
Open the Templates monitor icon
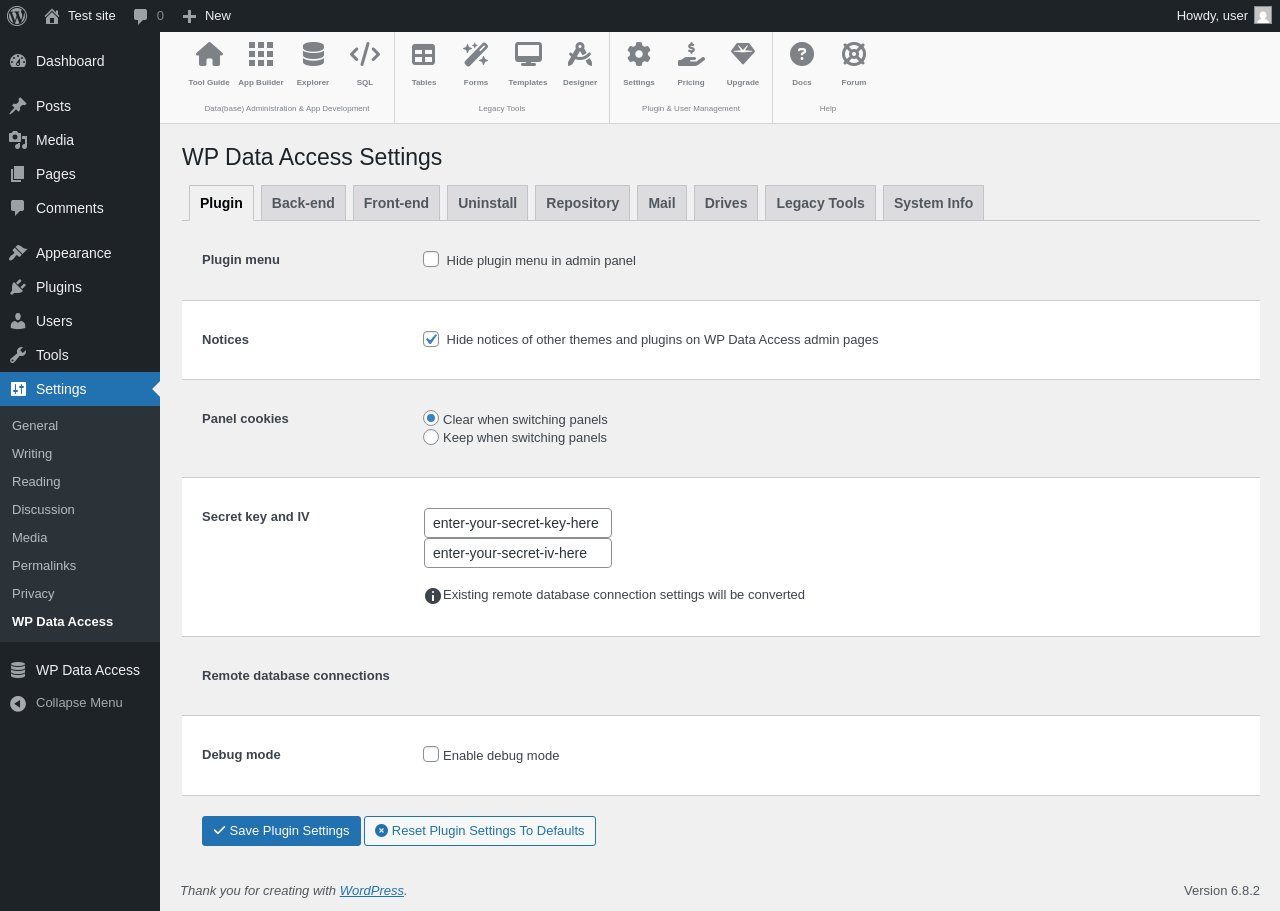coord(528,54)
